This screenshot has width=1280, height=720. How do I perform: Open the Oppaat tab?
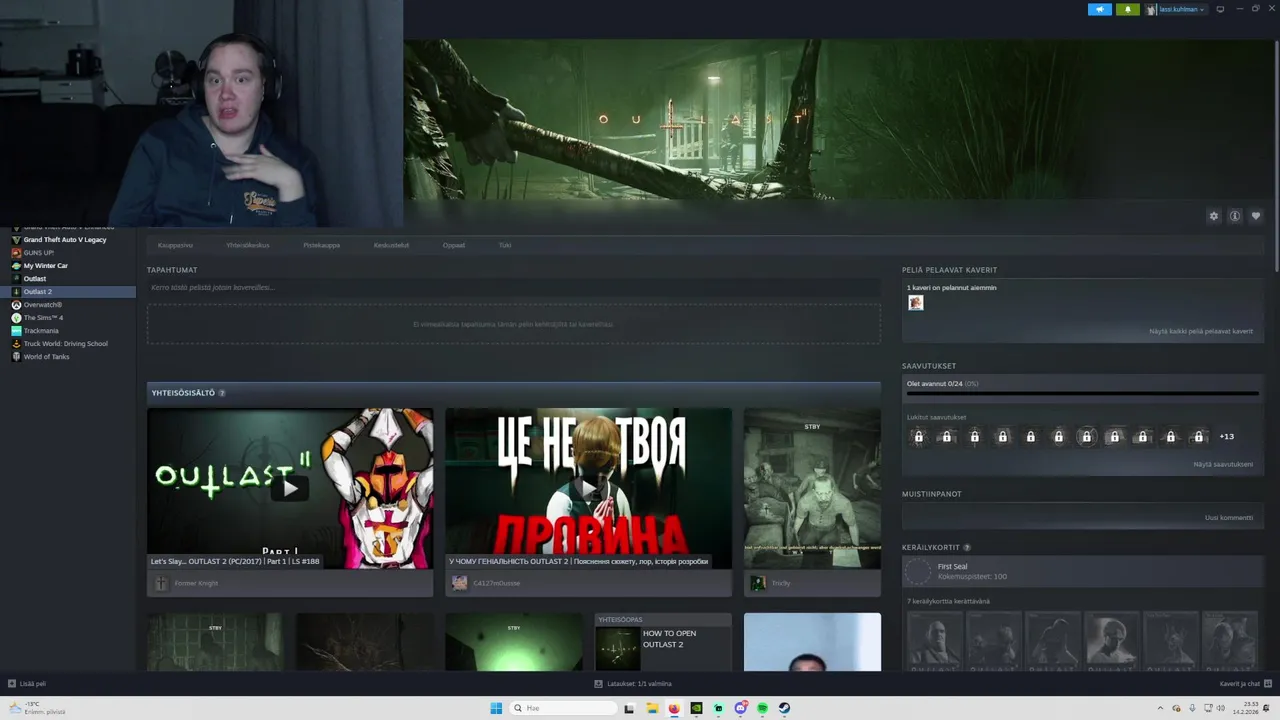454,245
